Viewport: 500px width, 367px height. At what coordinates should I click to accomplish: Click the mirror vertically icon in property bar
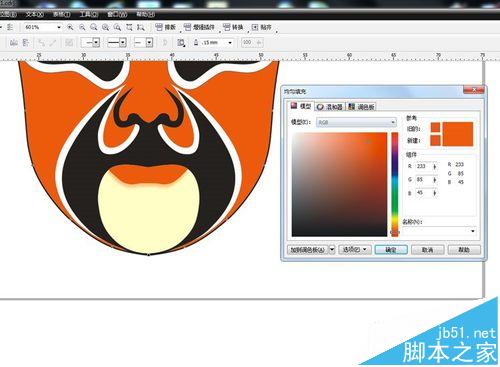(26, 43)
